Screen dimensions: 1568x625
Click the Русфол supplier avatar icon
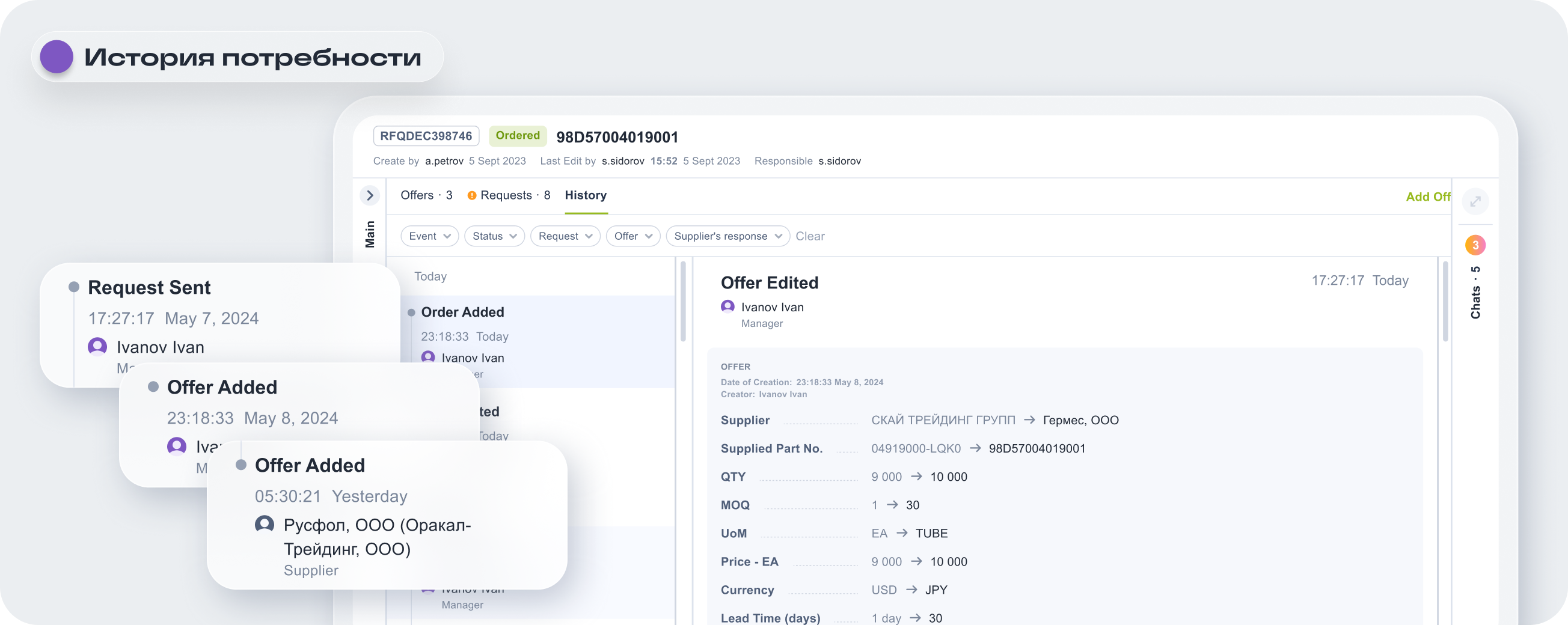264,524
